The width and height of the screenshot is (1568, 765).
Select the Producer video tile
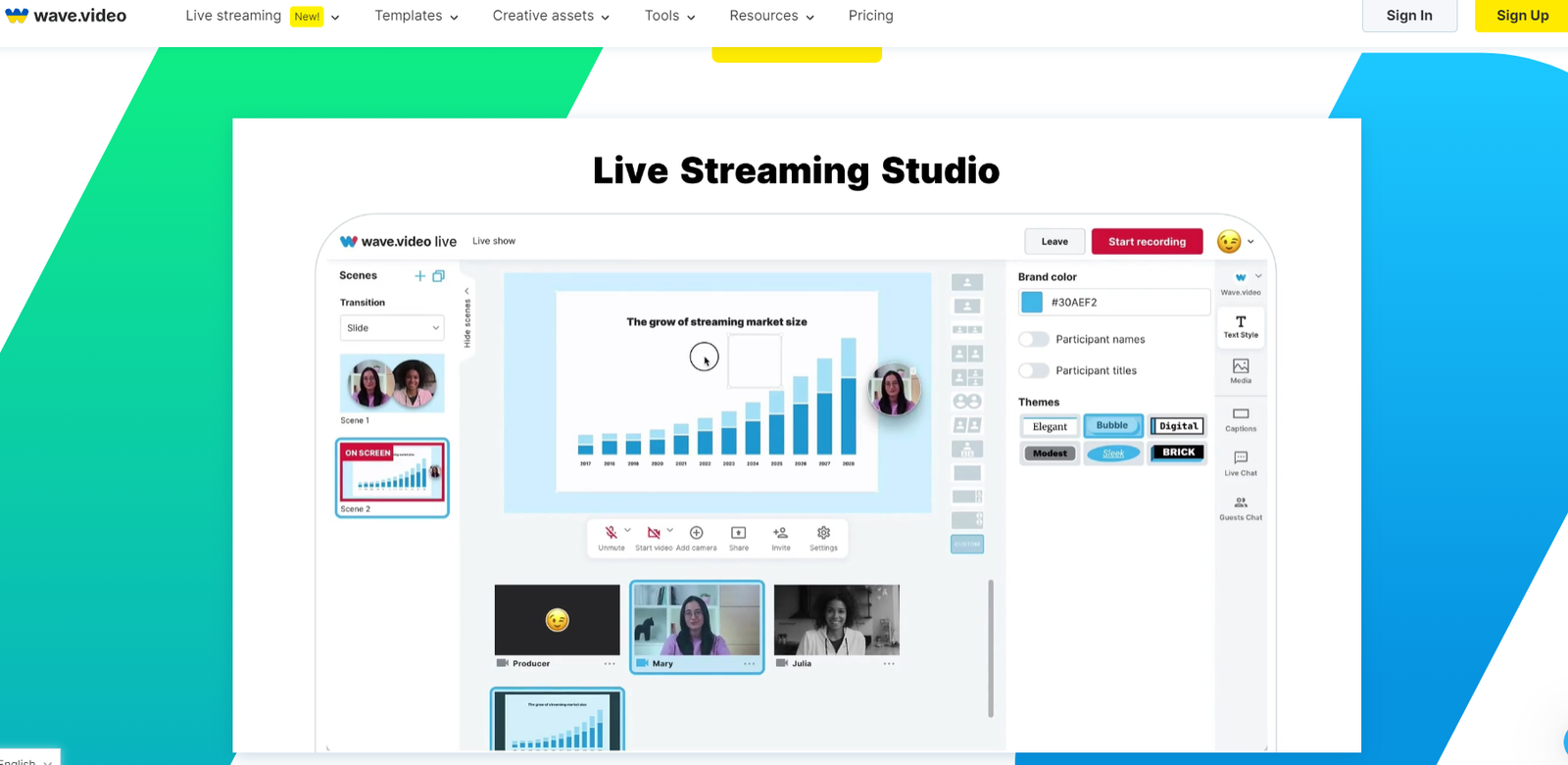click(557, 621)
